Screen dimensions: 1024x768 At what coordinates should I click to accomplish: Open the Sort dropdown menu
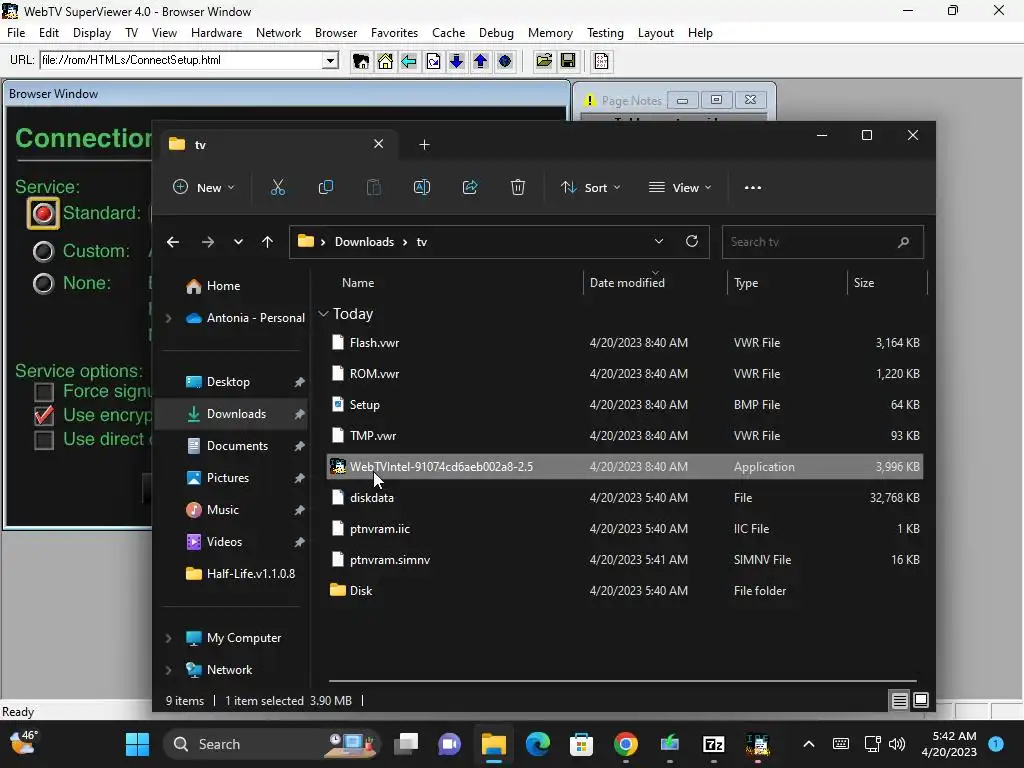click(590, 187)
